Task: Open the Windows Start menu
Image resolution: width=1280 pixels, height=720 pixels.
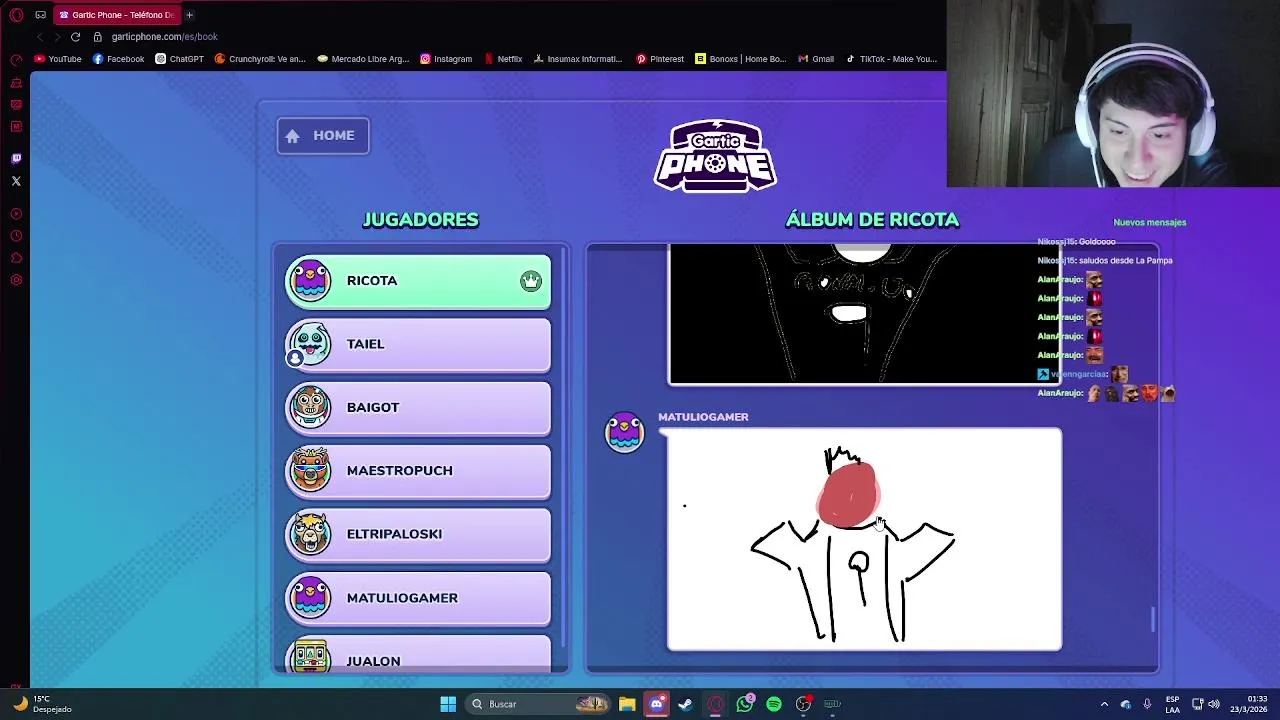Action: pos(448,704)
